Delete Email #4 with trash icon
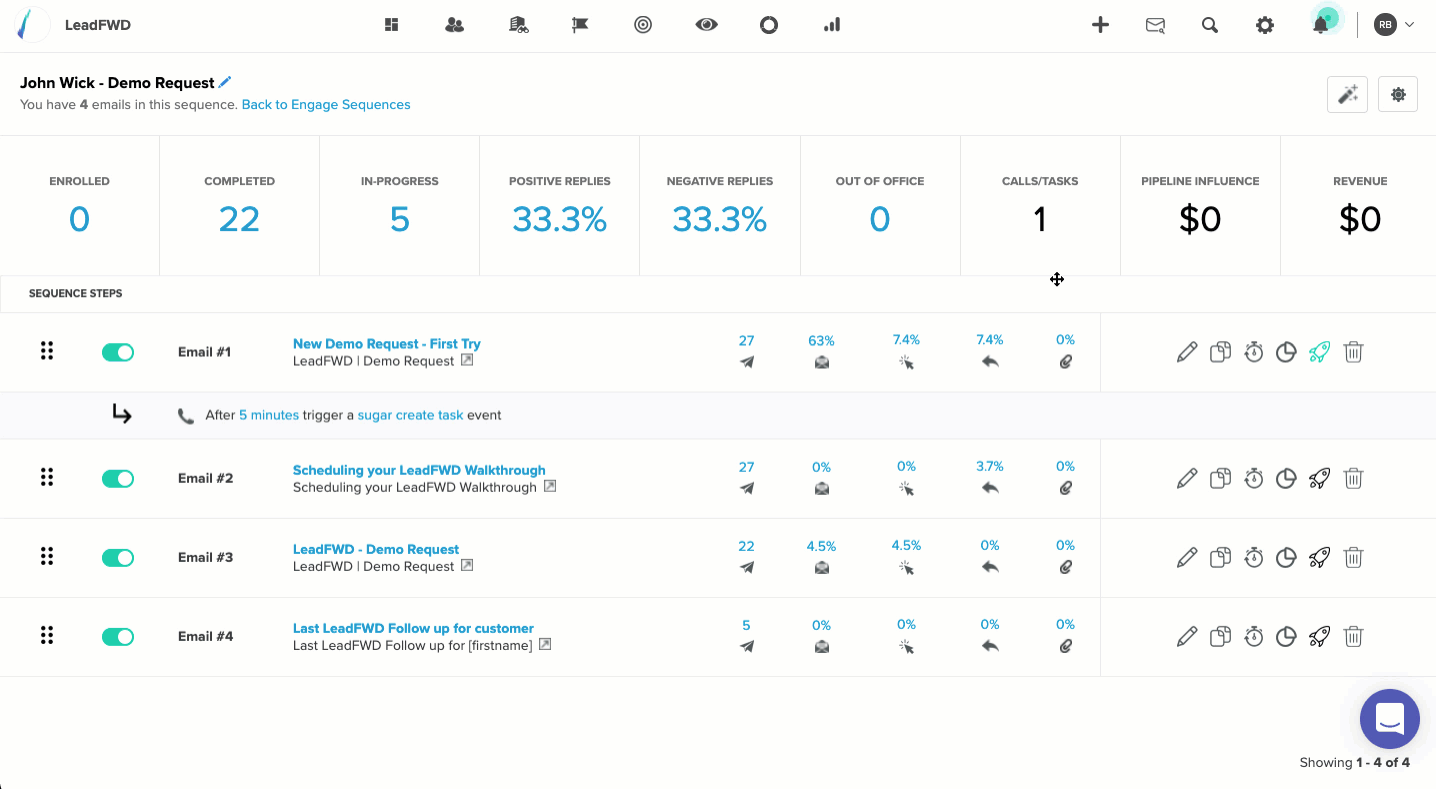 pyautogui.click(x=1353, y=636)
